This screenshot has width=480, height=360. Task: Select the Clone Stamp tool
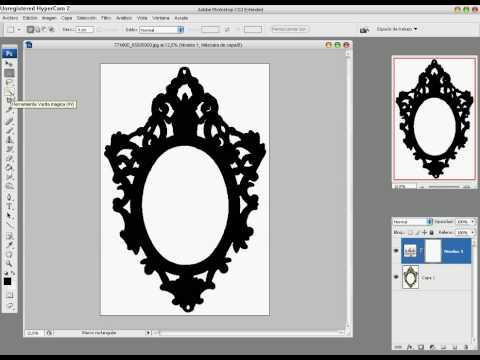tap(9, 140)
